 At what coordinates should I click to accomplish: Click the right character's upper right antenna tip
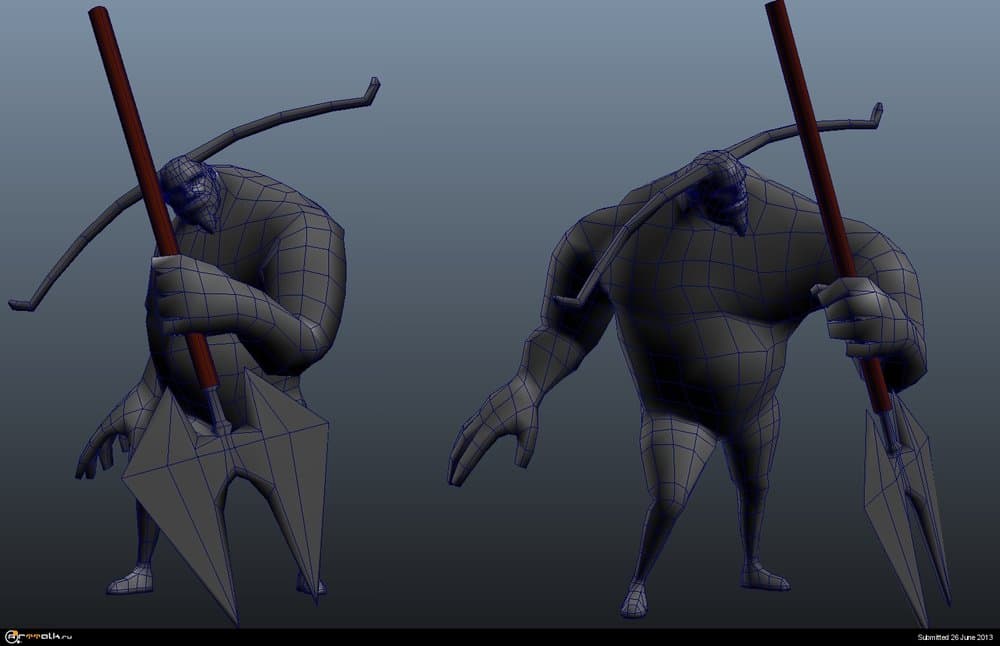click(x=874, y=113)
